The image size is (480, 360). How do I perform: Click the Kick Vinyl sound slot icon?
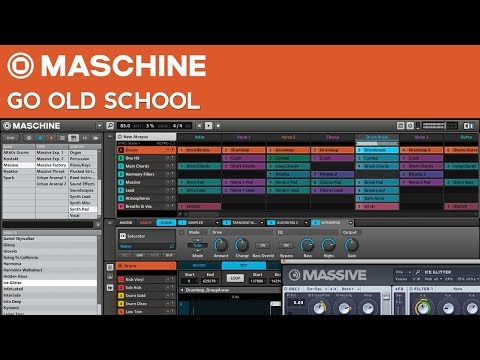tap(121, 279)
